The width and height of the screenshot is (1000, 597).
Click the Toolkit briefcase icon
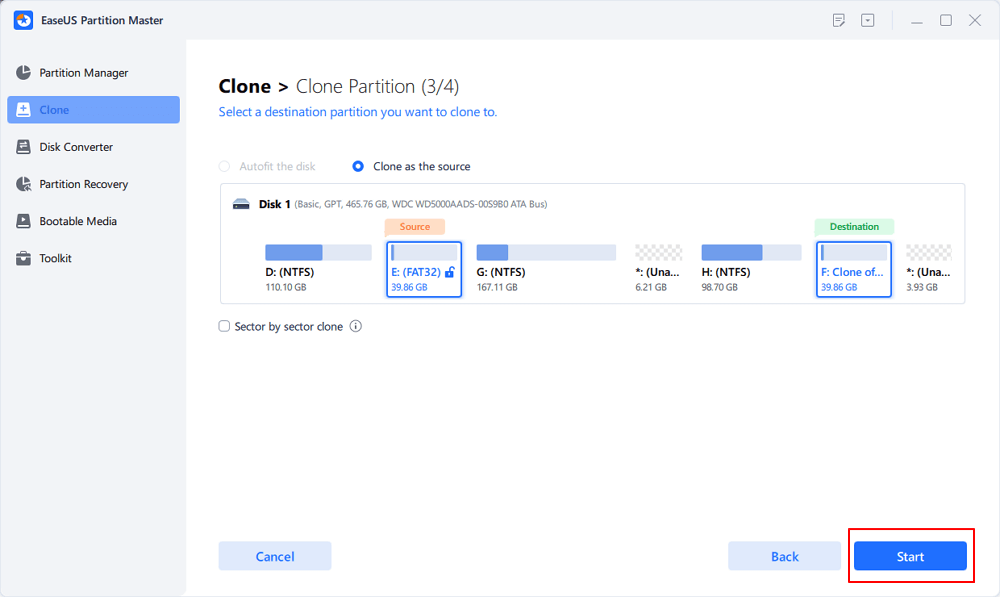coord(24,258)
